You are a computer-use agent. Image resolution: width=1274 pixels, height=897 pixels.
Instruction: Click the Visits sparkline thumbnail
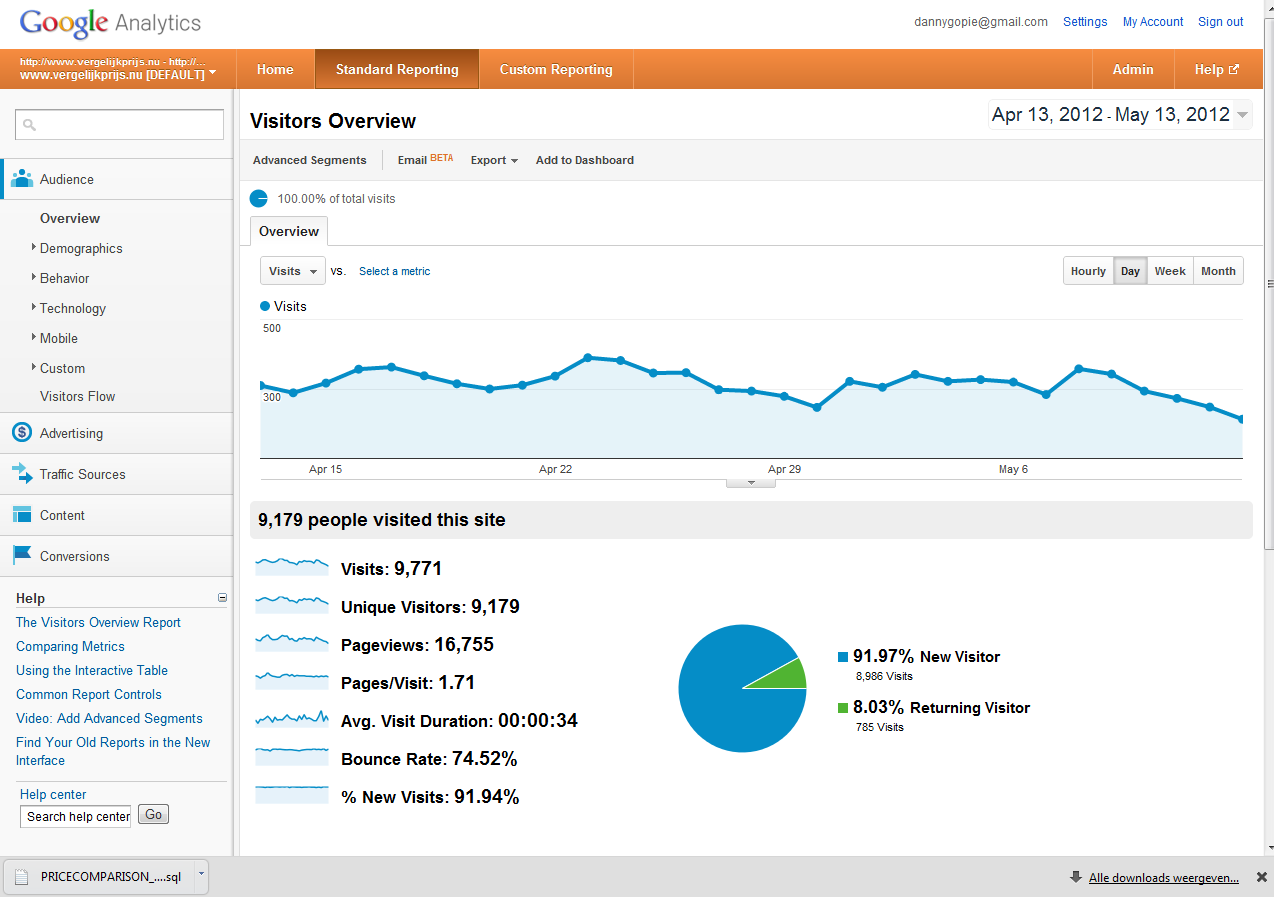tap(292, 567)
